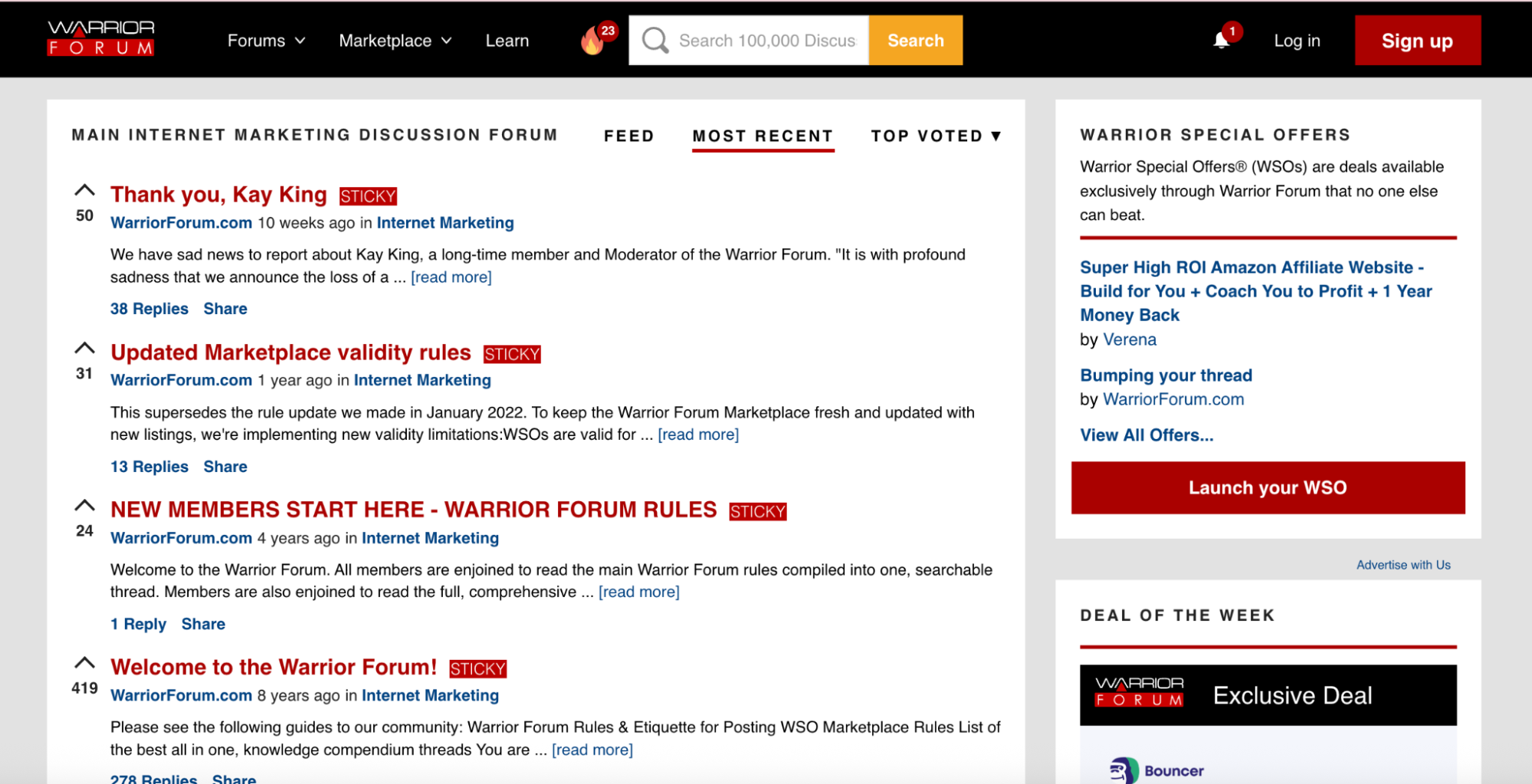Click the 419 vote count
1532x784 pixels.
tap(84, 688)
